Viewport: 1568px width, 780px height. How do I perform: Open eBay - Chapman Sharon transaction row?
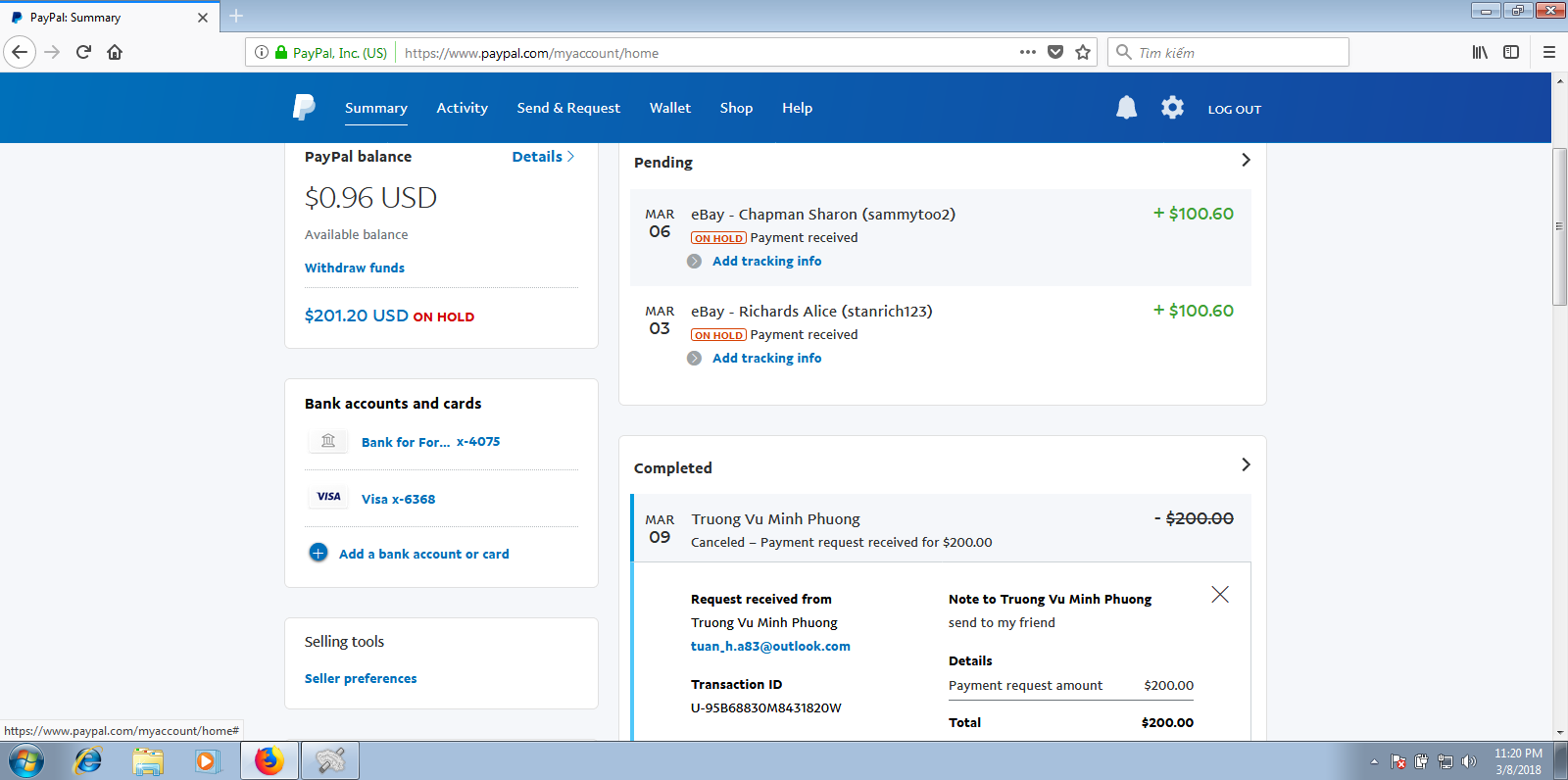click(940, 237)
